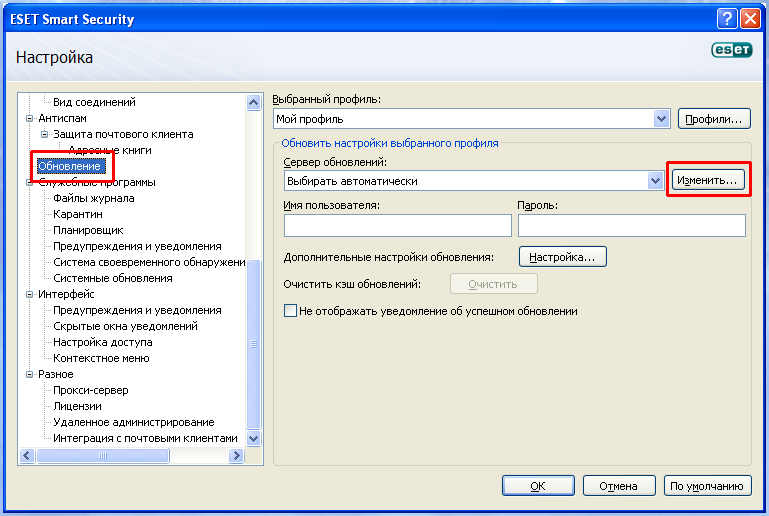Click the tree scroll left arrow
Image resolution: width=769 pixels, height=516 pixels.
[x=27, y=455]
